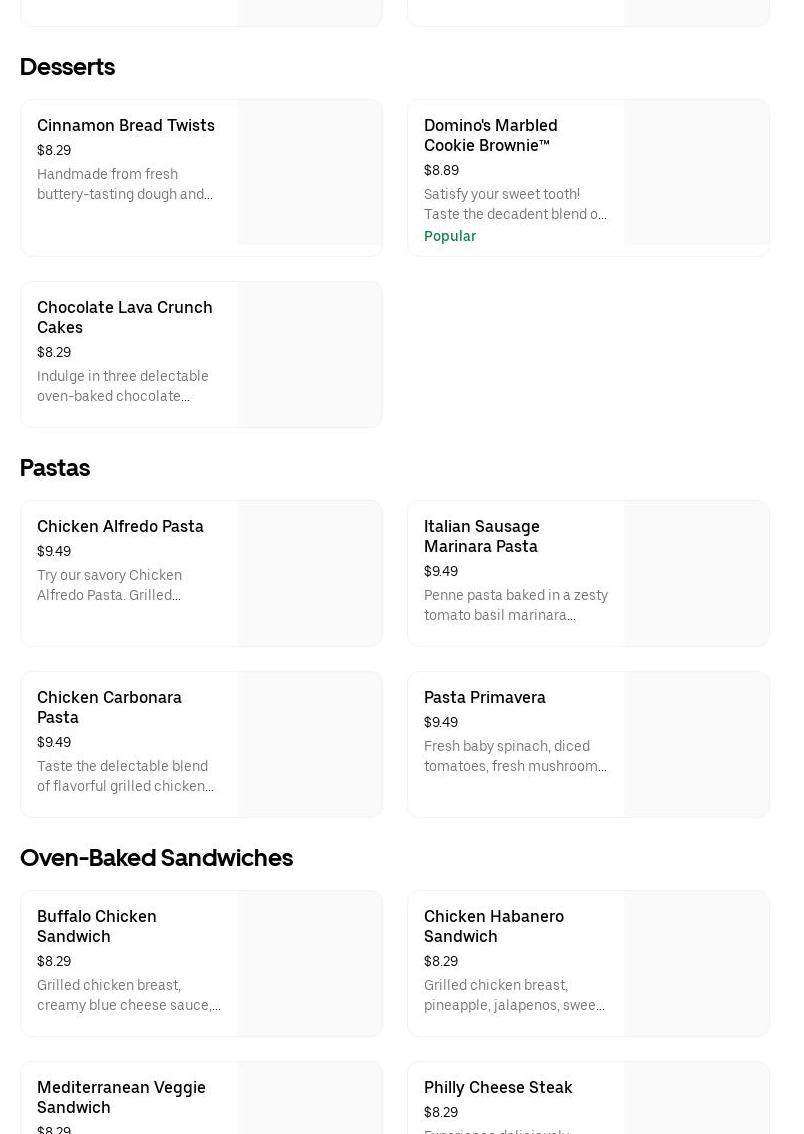Screen dimensions: 804x1134
Task: Click the Chocolate Lava Crunch Cakes thumbnail
Action: (x=309, y=355)
